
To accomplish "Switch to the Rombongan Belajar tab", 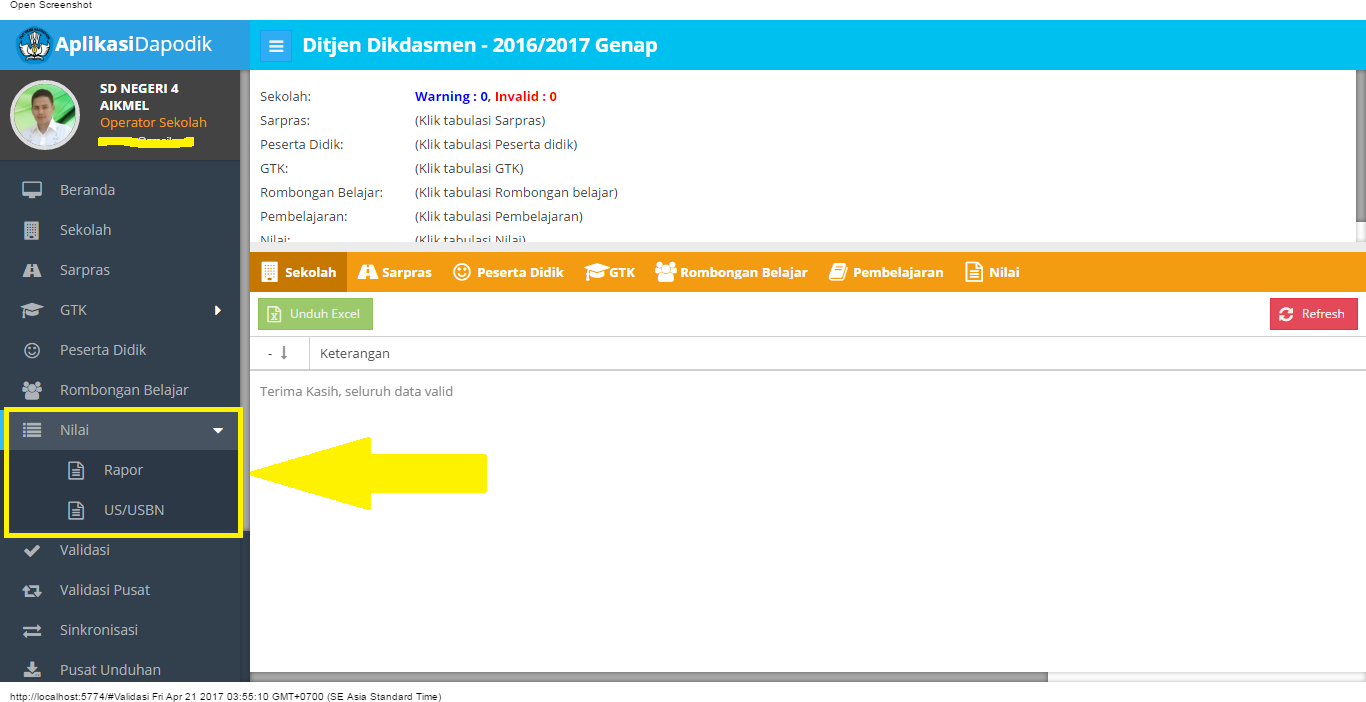I will (x=731, y=272).
